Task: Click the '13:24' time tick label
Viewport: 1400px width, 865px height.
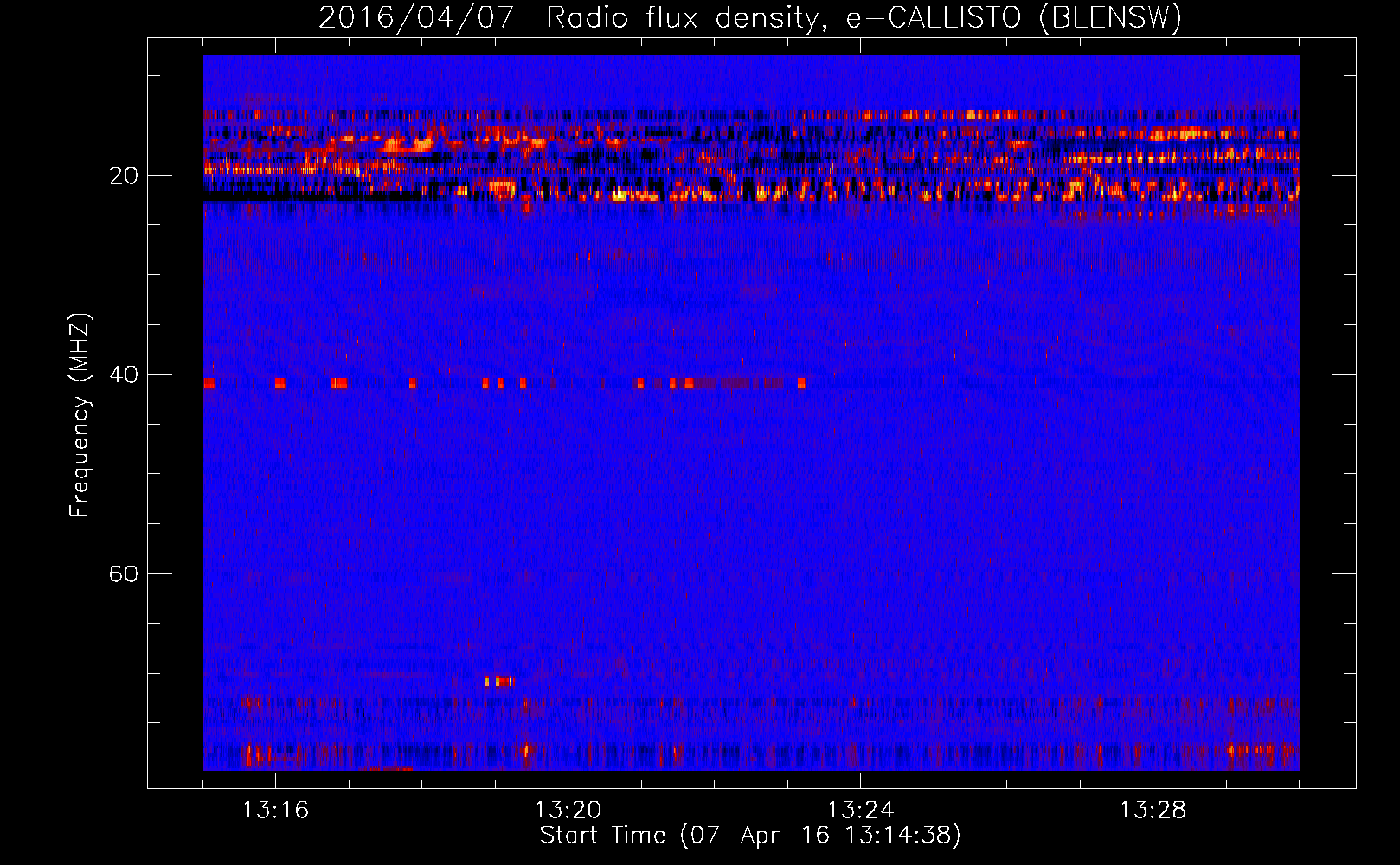Action: [860, 811]
